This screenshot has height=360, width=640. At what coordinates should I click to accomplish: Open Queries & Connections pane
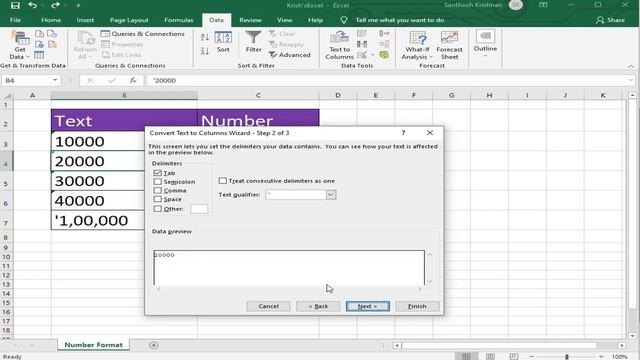pos(142,33)
